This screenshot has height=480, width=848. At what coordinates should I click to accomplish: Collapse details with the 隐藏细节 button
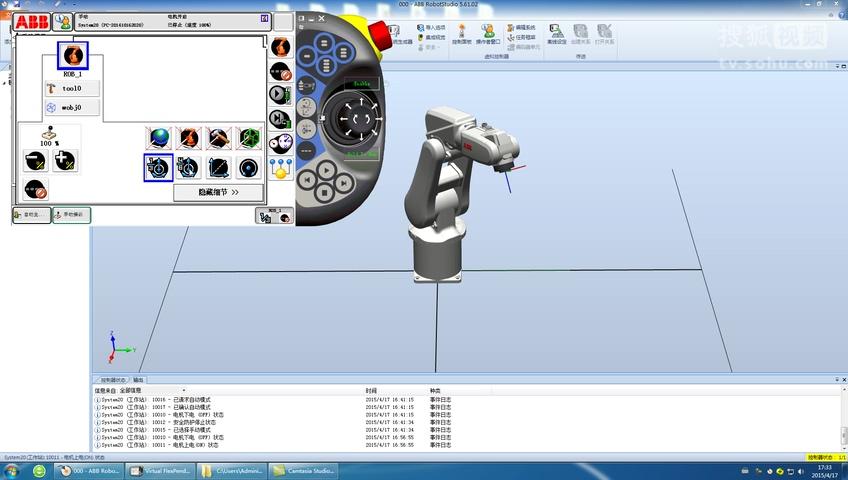(218, 192)
